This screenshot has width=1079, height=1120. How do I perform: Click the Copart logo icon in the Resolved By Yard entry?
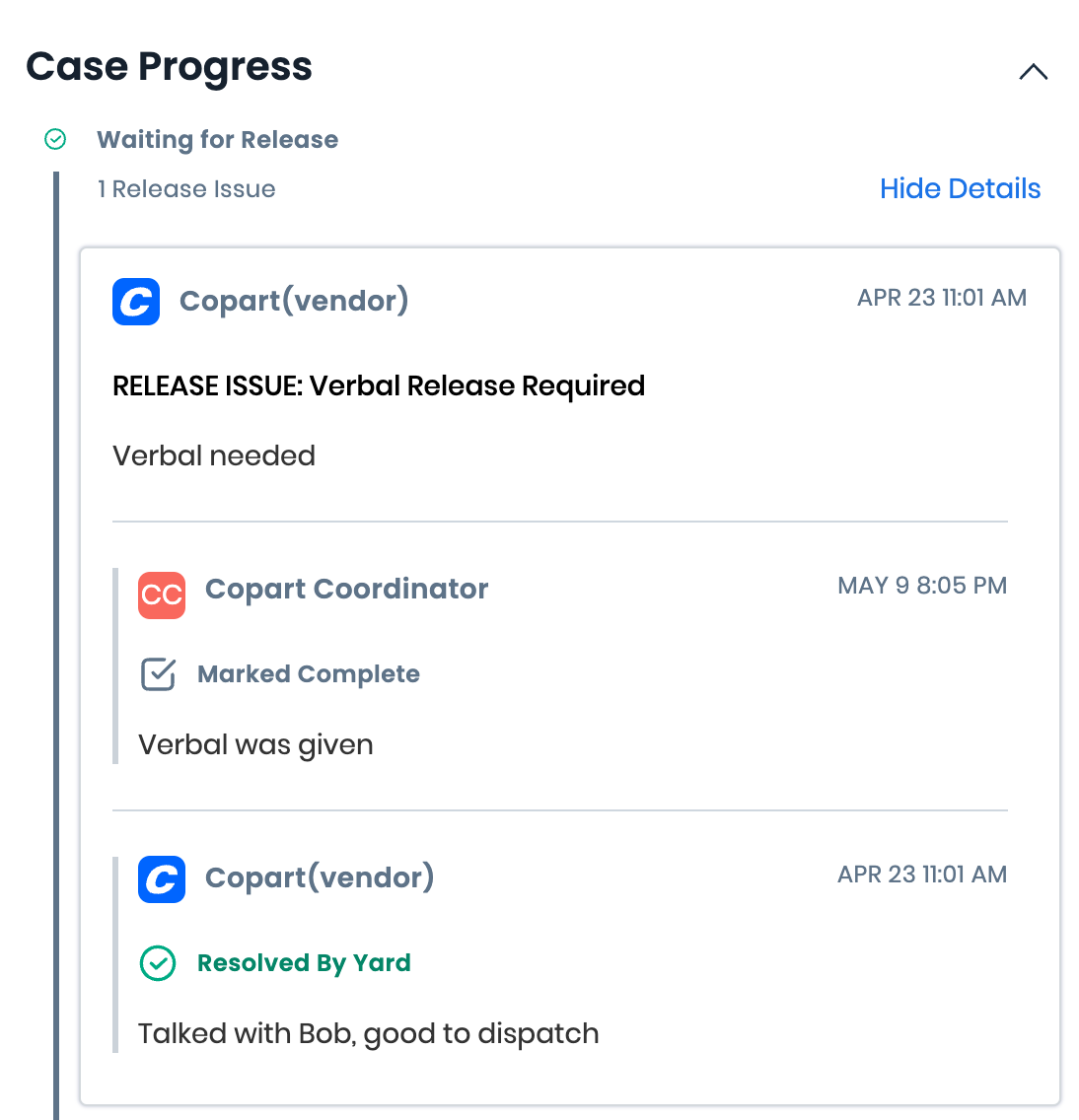coord(162,878)
